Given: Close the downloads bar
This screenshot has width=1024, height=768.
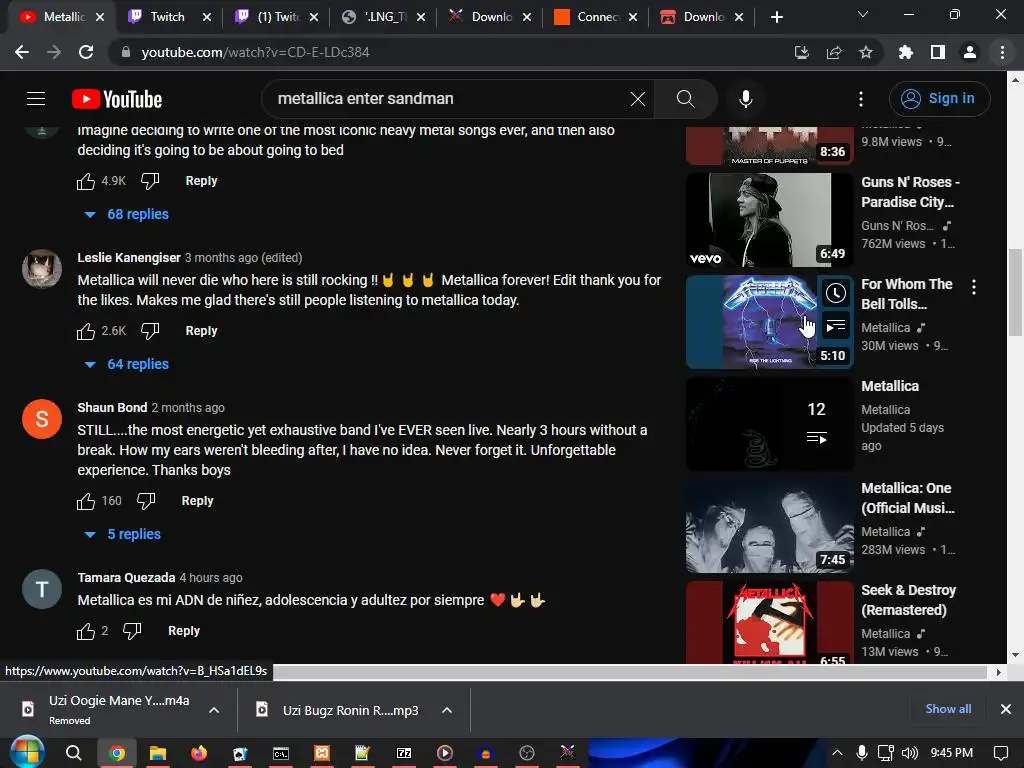Looking at the screenshot, I should (x=1006, y=709).
